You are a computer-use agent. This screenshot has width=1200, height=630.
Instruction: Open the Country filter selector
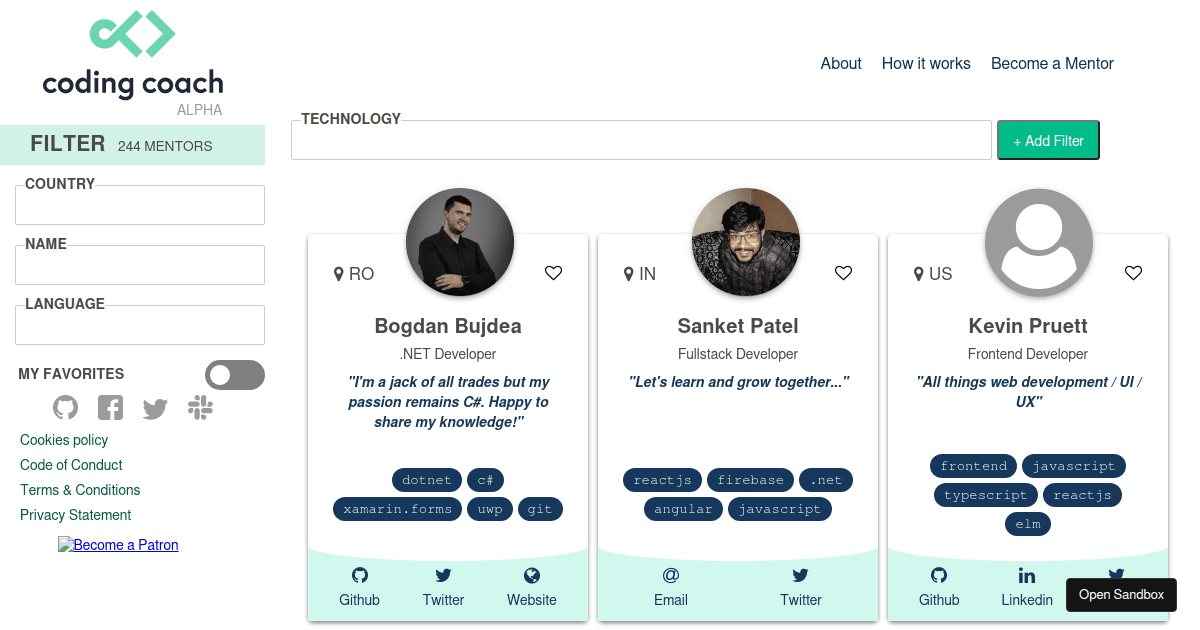[139, 205]
